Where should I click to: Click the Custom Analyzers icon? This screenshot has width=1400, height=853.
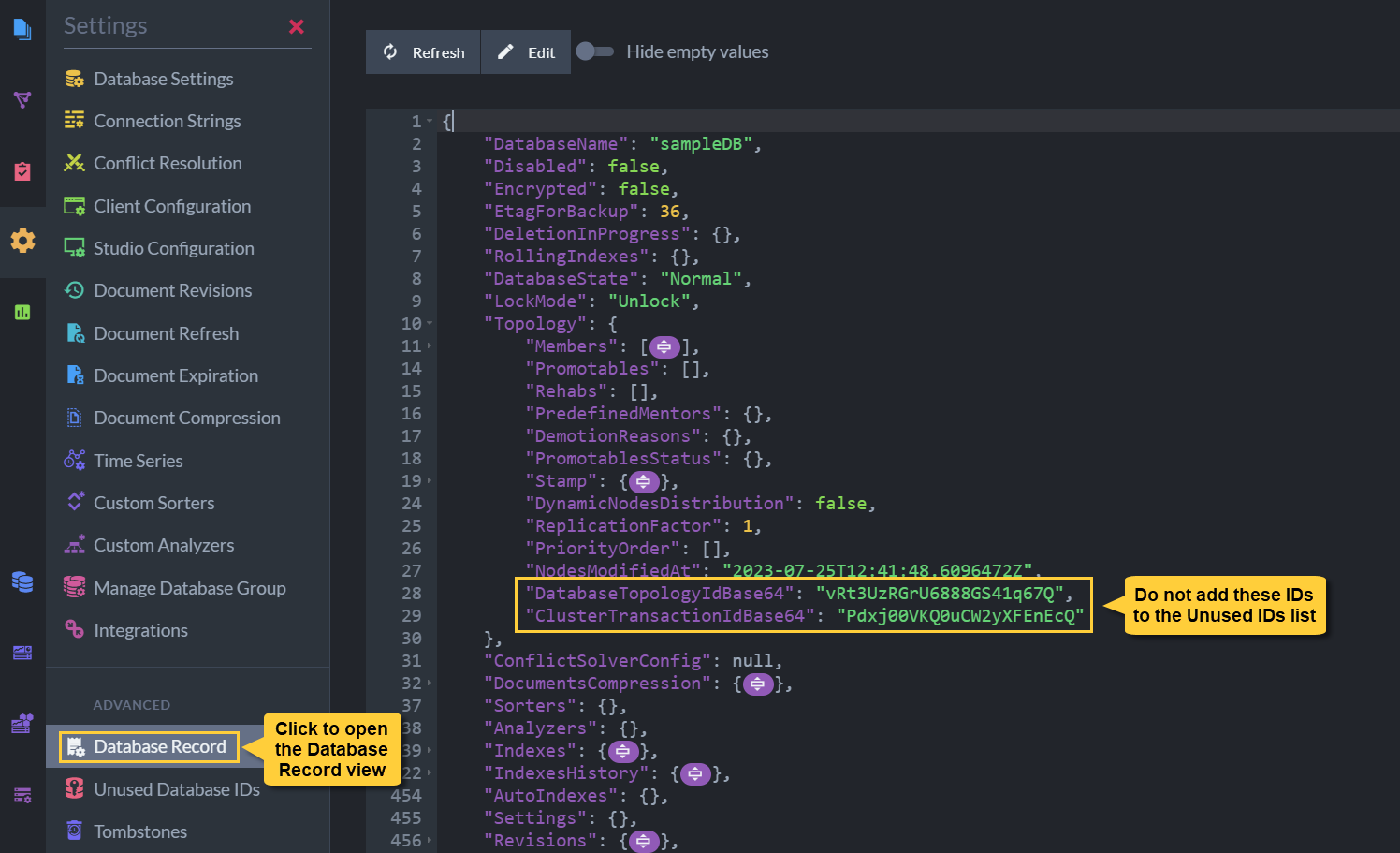point(75,544)
